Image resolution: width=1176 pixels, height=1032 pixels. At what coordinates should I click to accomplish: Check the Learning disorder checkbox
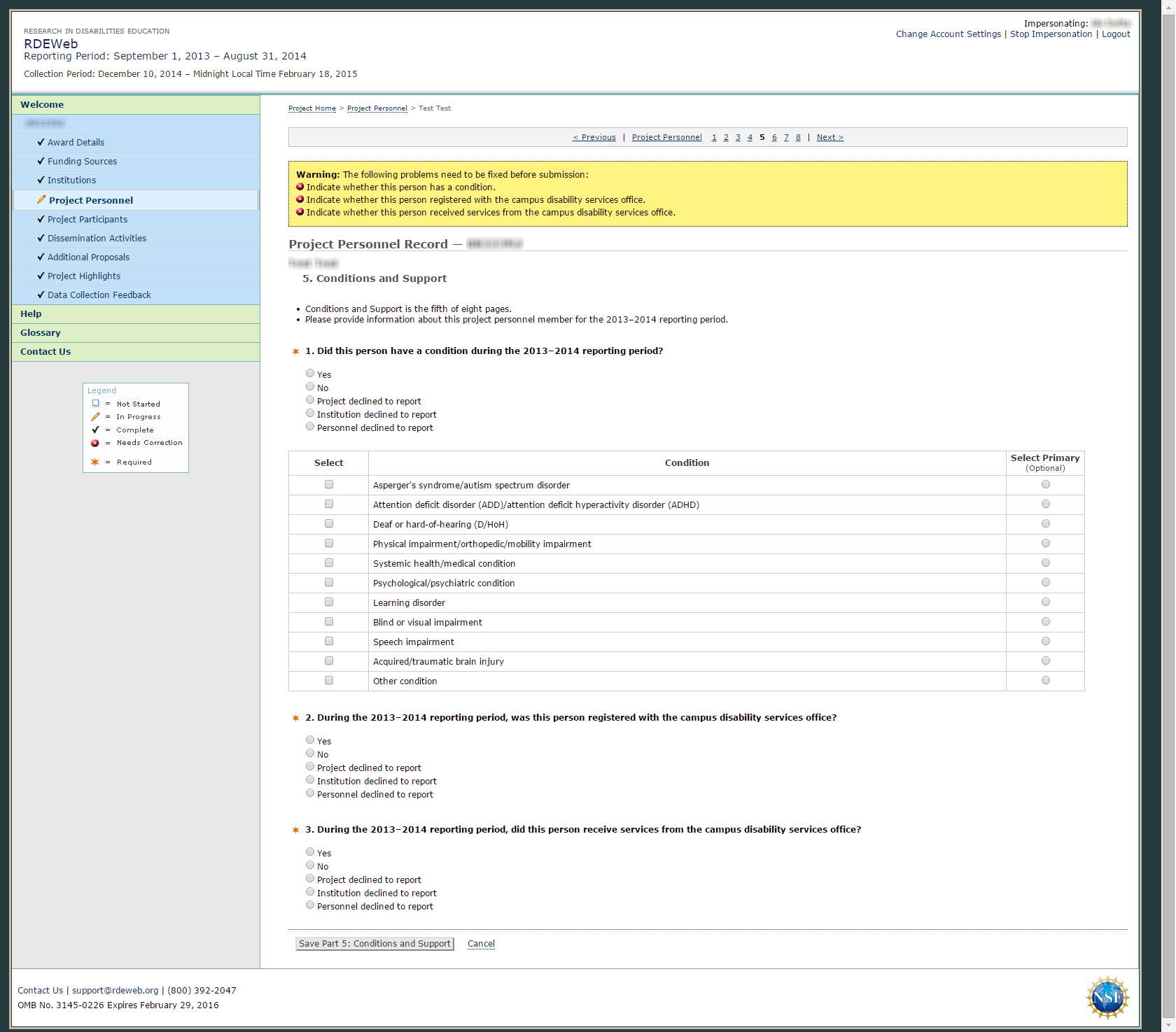(329, 602)
